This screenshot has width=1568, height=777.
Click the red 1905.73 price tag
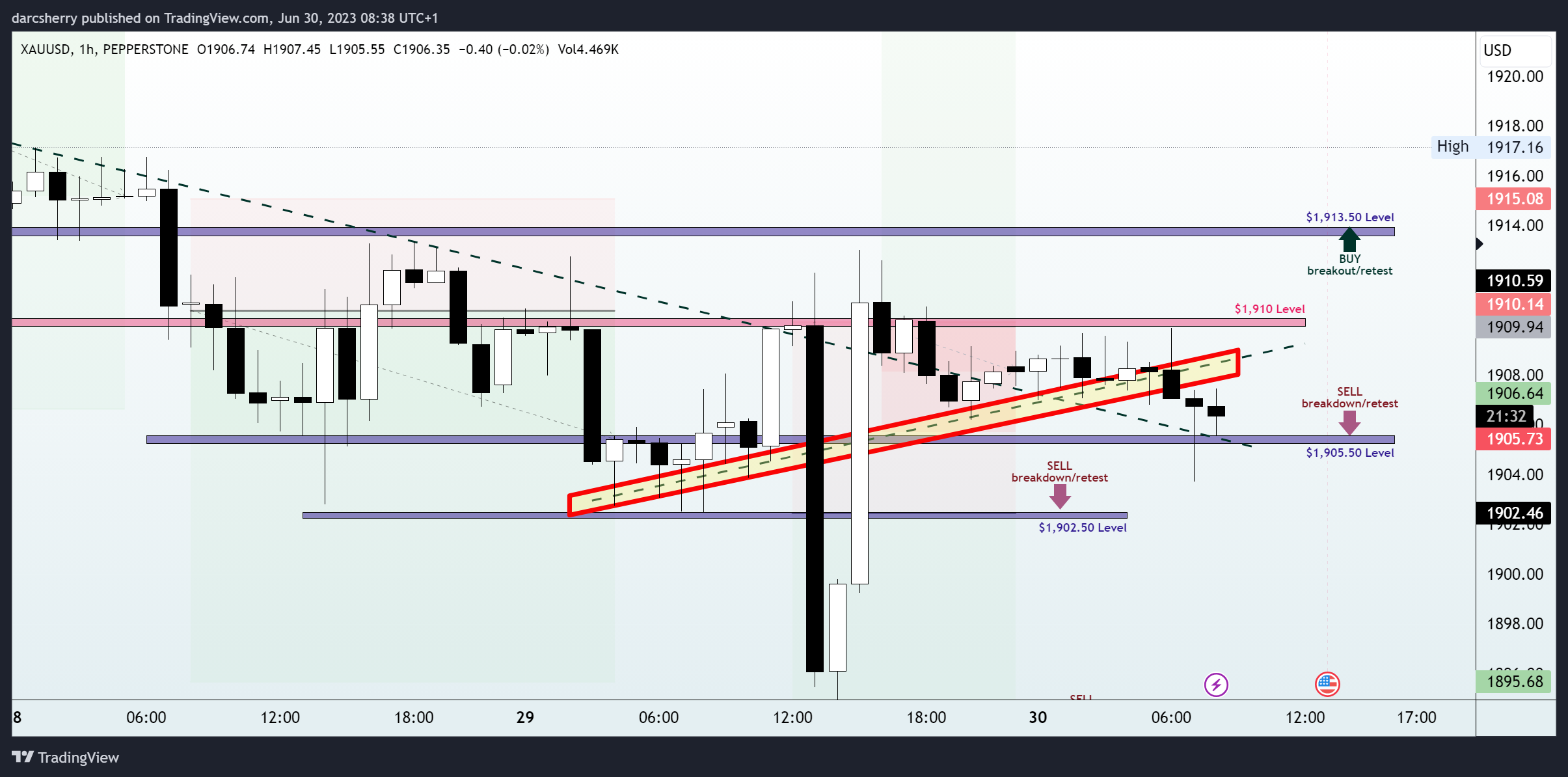coord(1513,439)
